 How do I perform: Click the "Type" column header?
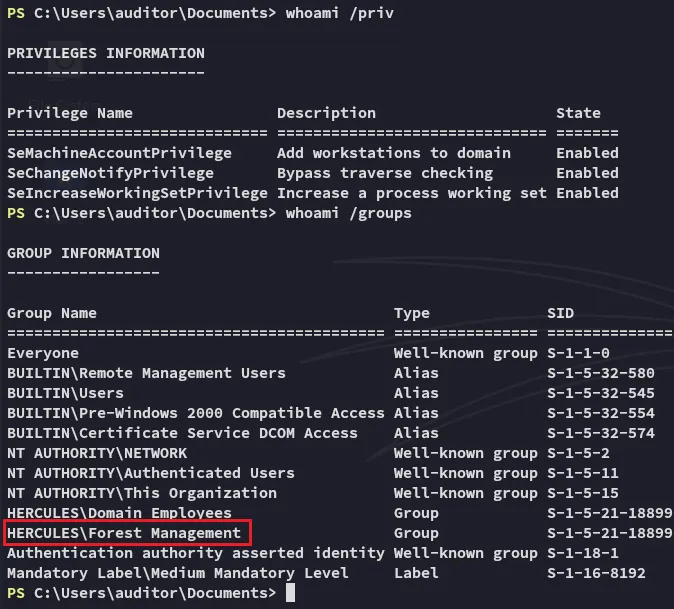pos(411,313)
